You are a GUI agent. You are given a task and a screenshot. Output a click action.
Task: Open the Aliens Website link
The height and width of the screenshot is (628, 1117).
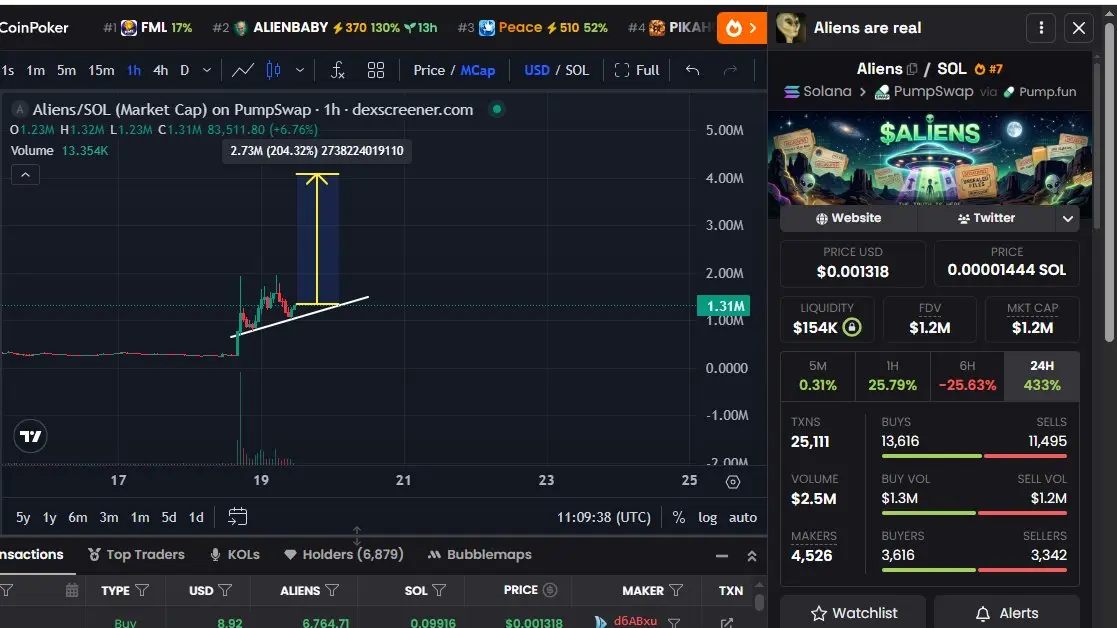click(x=848, y=218)
